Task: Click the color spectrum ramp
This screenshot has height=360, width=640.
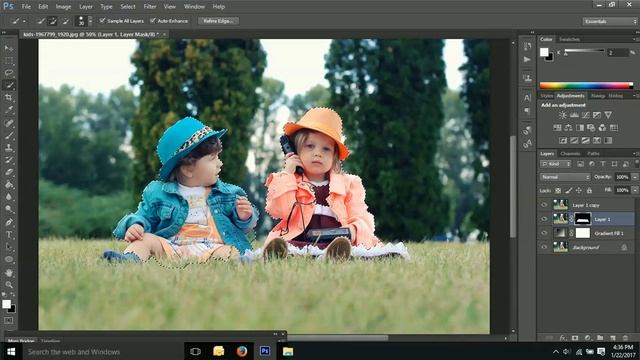Action: 586,85
